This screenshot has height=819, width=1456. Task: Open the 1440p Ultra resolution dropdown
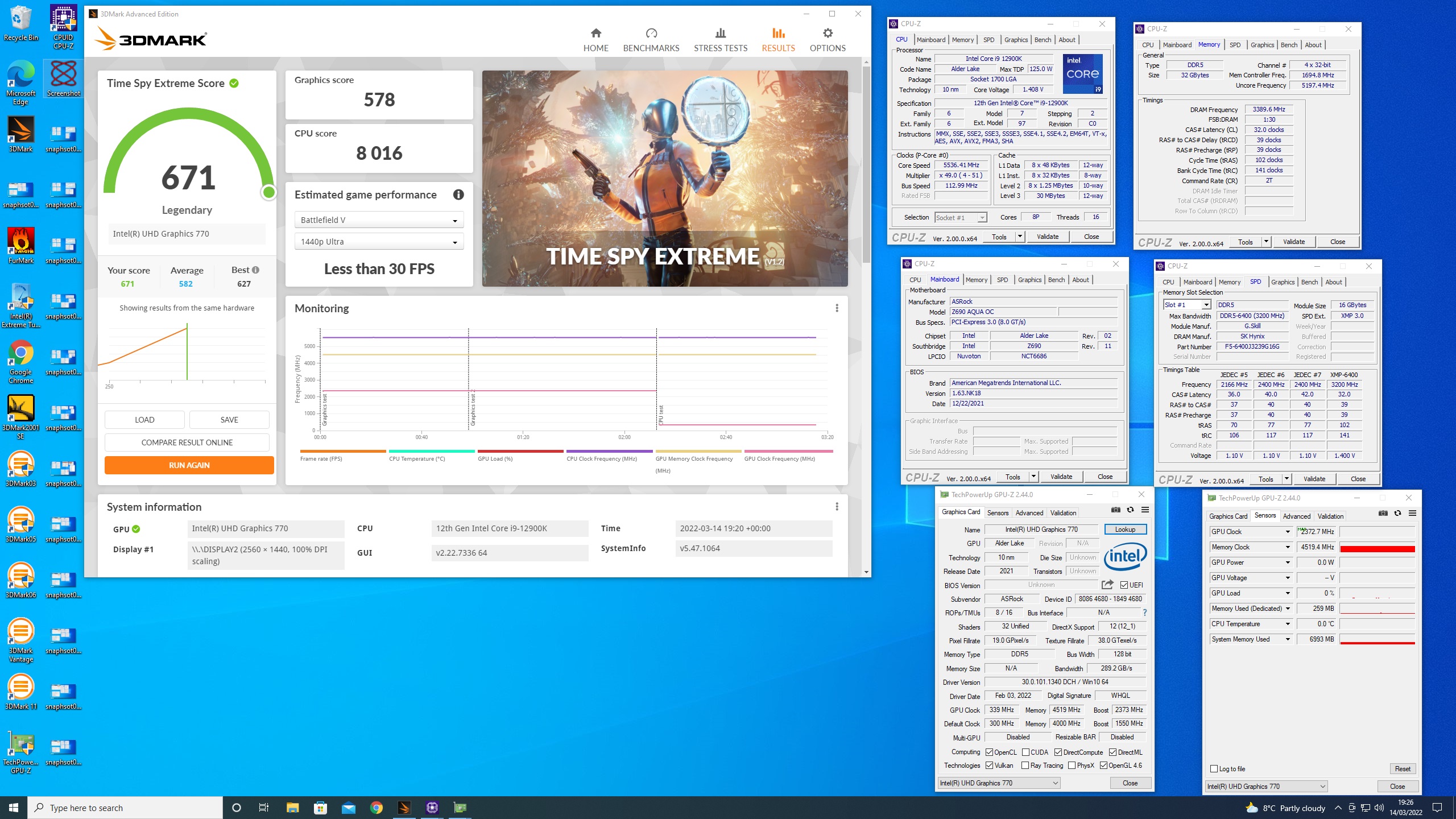[x=379, y=242]
